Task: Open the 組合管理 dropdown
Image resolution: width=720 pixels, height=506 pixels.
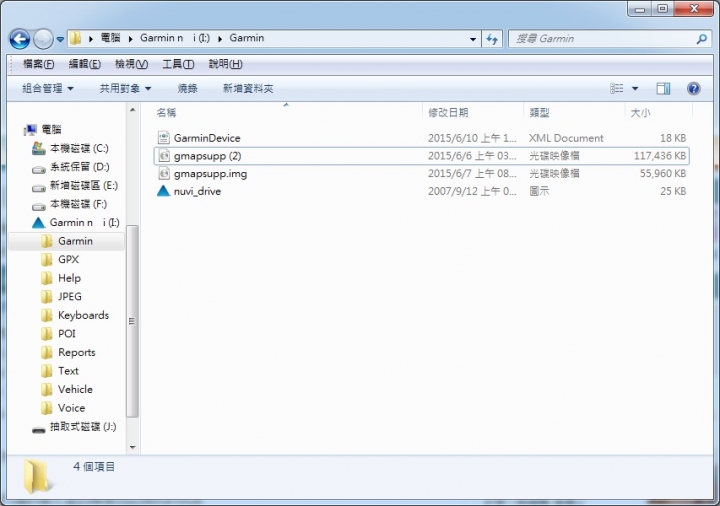Action: coord(48,89)
